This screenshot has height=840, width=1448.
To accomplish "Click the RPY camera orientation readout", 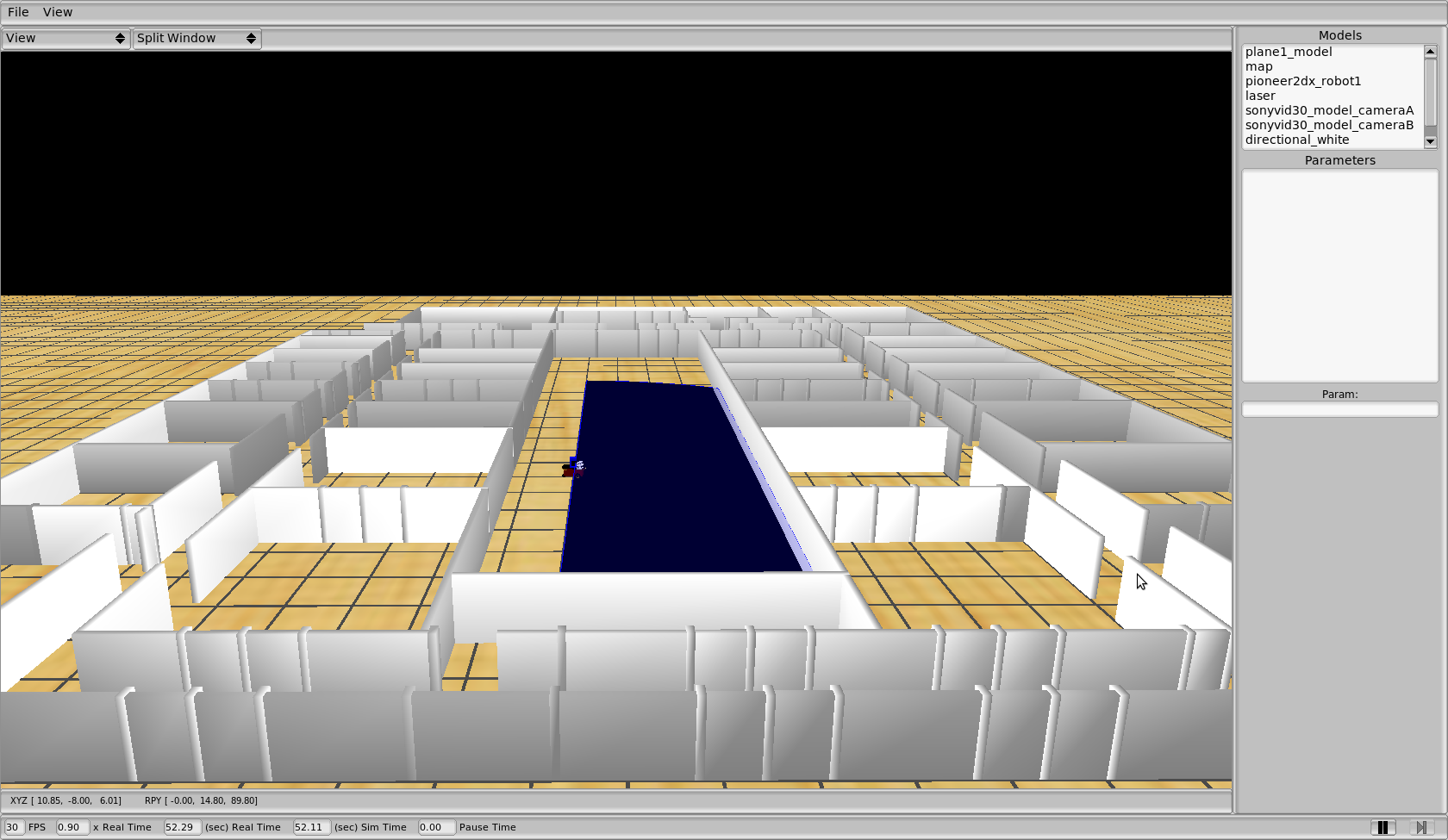I will click(201, 800).
